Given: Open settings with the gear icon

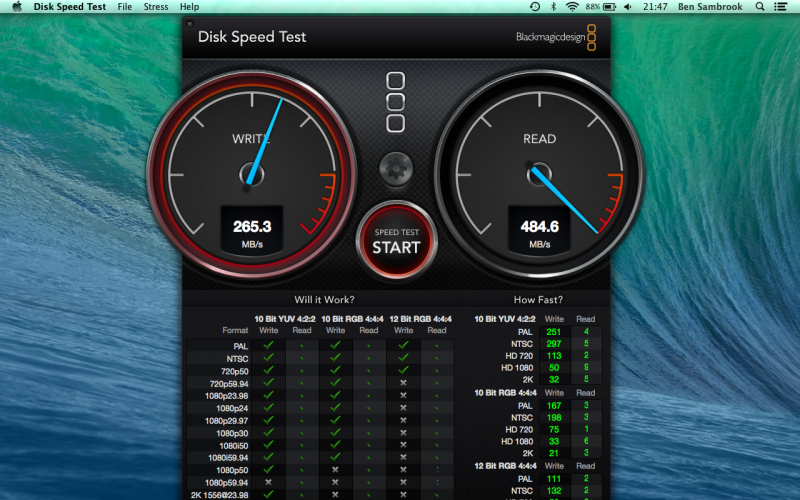Looking at the screenshot, I should click(396, 168).
